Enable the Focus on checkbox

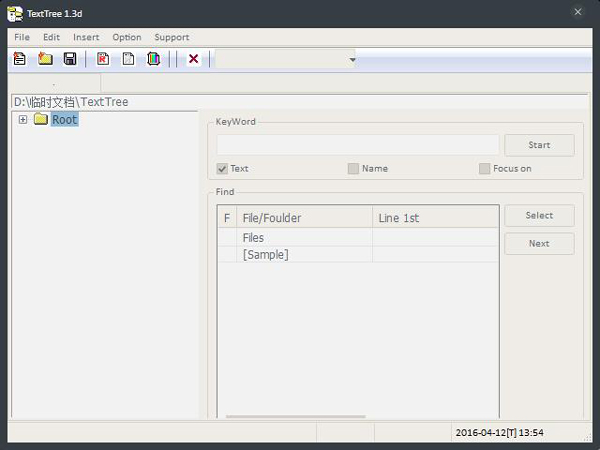[x=484, y=169]
